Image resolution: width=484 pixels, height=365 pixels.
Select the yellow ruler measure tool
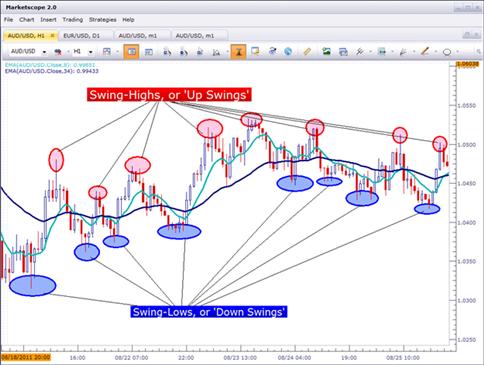click(x=307, y=52)
